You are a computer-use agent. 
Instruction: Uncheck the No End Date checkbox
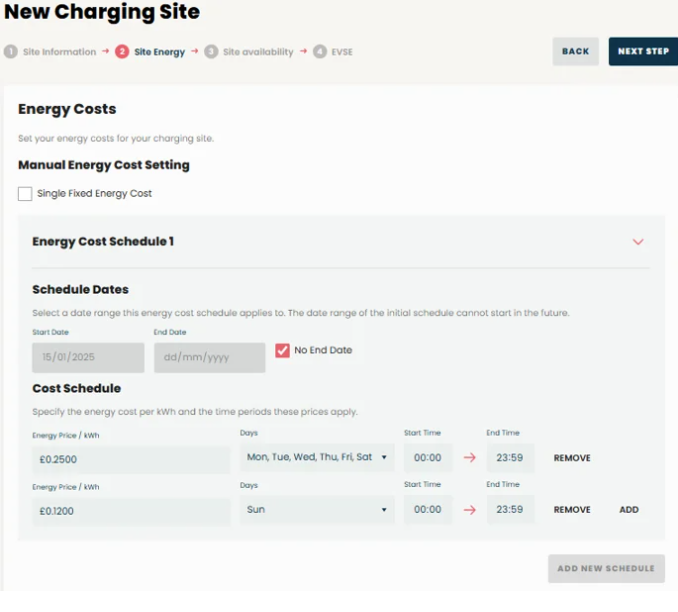tap(282, 350)
